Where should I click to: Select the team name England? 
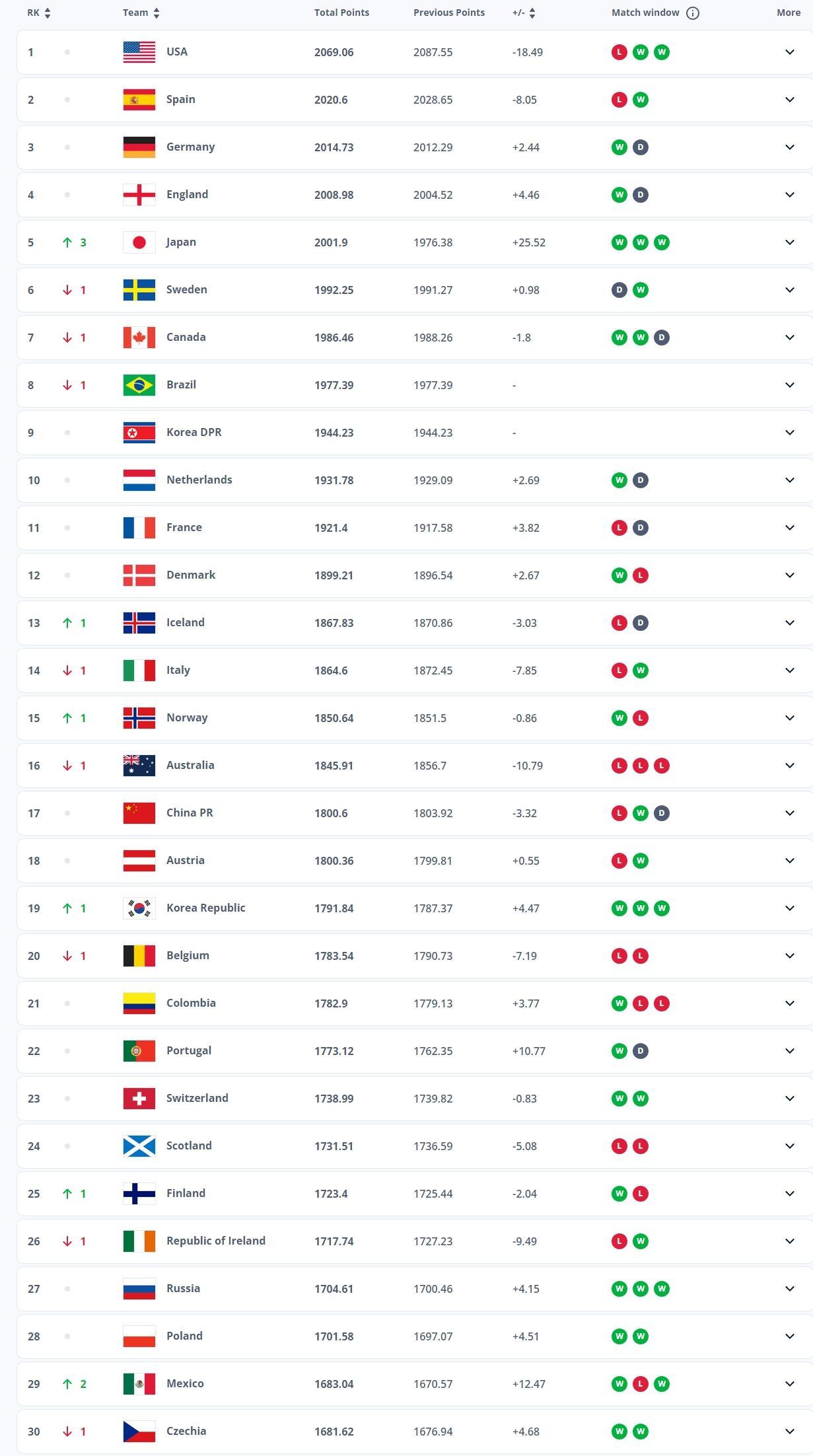[x=188, y=194]
